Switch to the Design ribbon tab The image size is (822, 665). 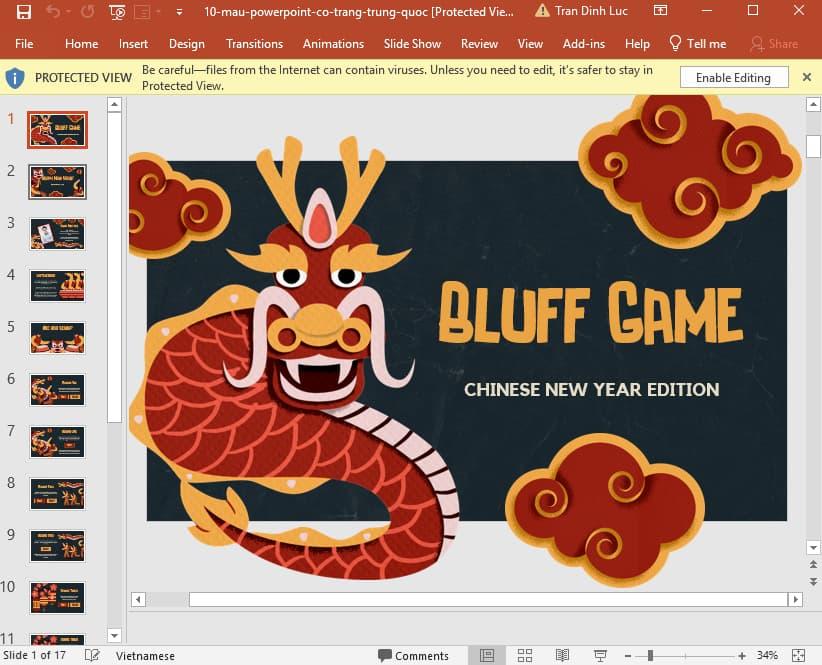[x=186, y=44]
